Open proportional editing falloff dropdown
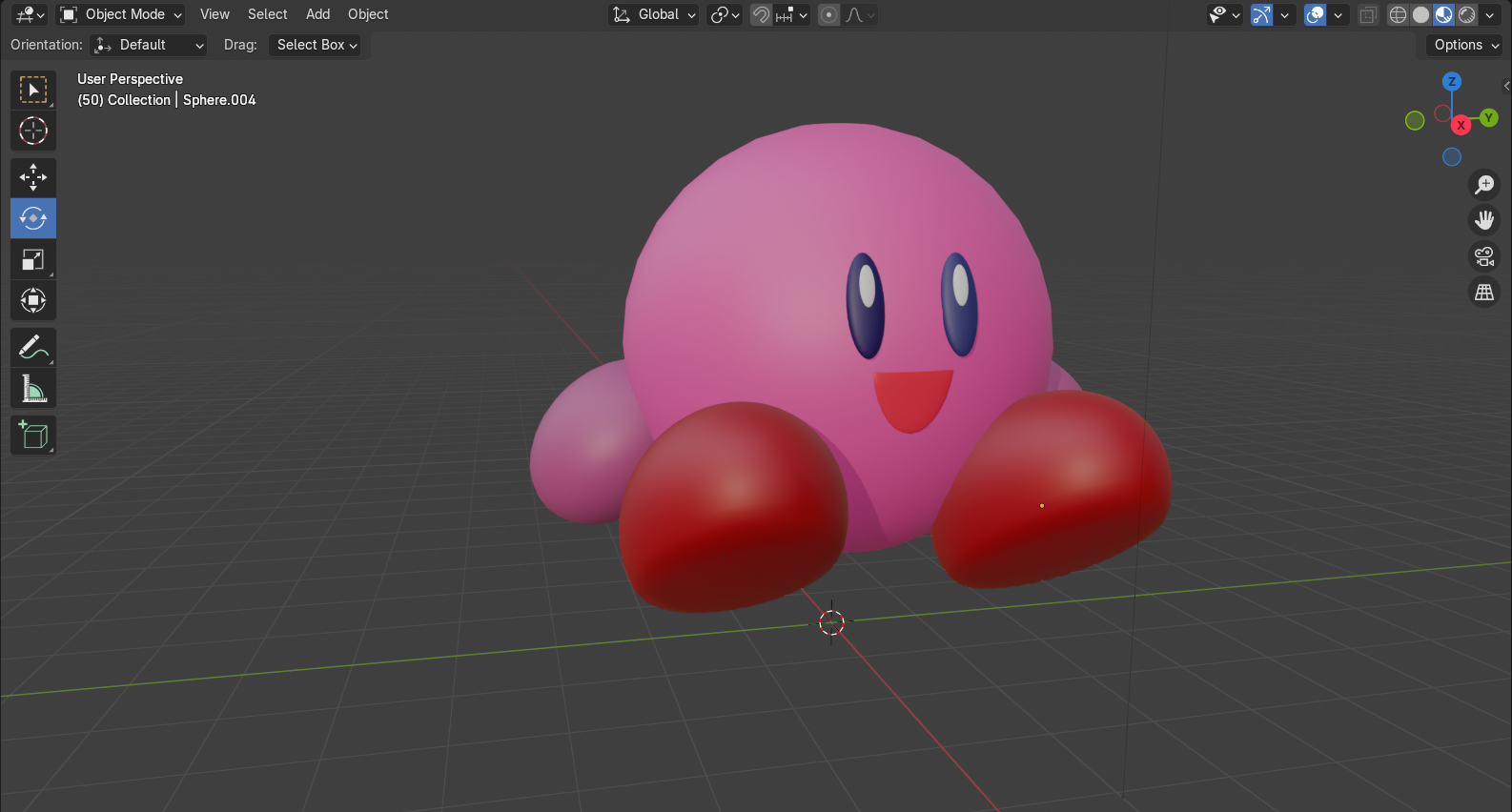1512x812 pixels. [860, 14]
